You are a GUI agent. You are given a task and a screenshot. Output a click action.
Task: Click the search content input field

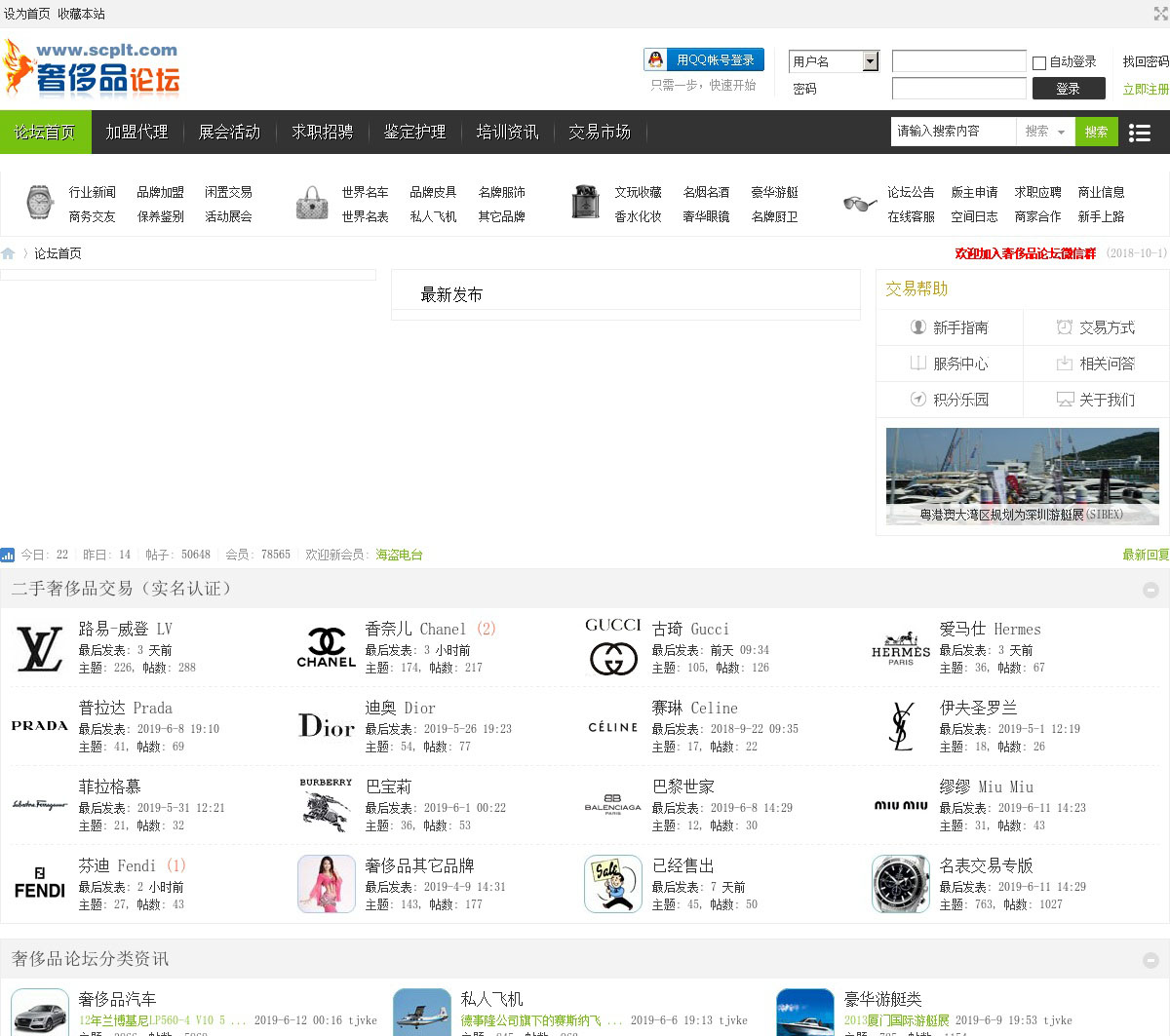coord(953,132)
